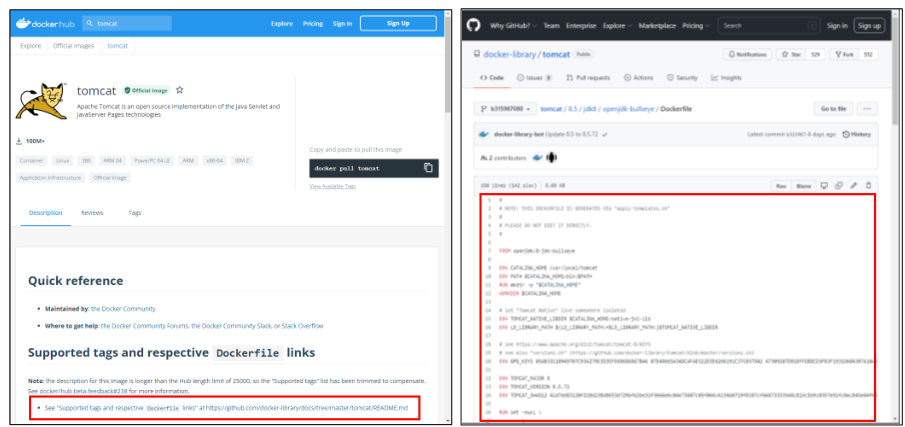View Raw file button

pos(781,186)
